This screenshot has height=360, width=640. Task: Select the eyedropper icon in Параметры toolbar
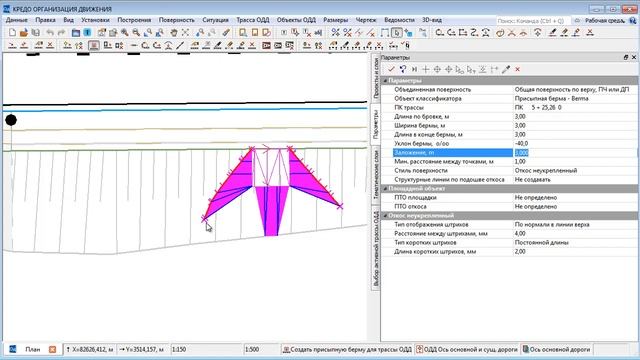(x=506, y=69)
